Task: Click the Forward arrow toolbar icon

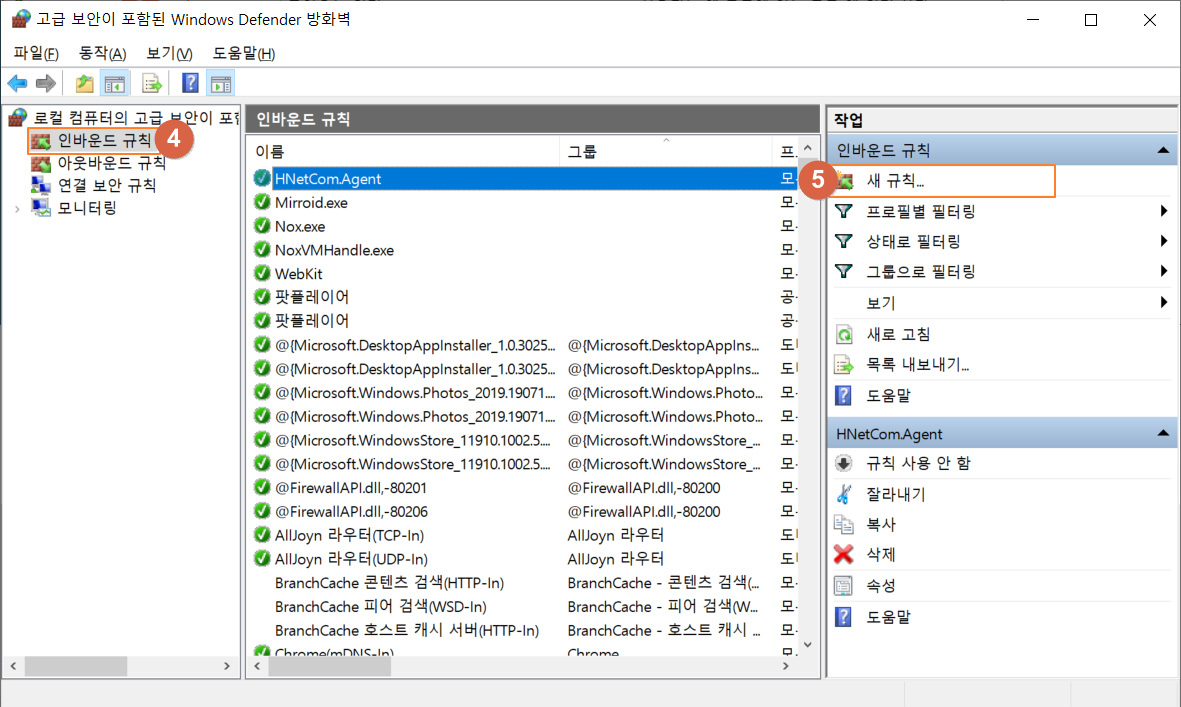Action: pos(46,84)
